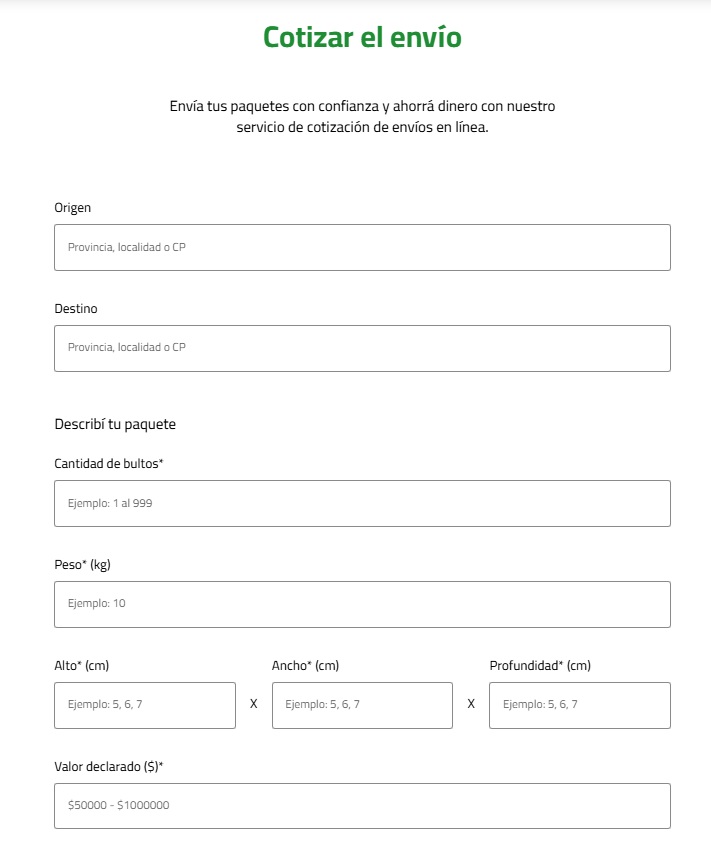Focus the Destino location field

tap(362, 348)
